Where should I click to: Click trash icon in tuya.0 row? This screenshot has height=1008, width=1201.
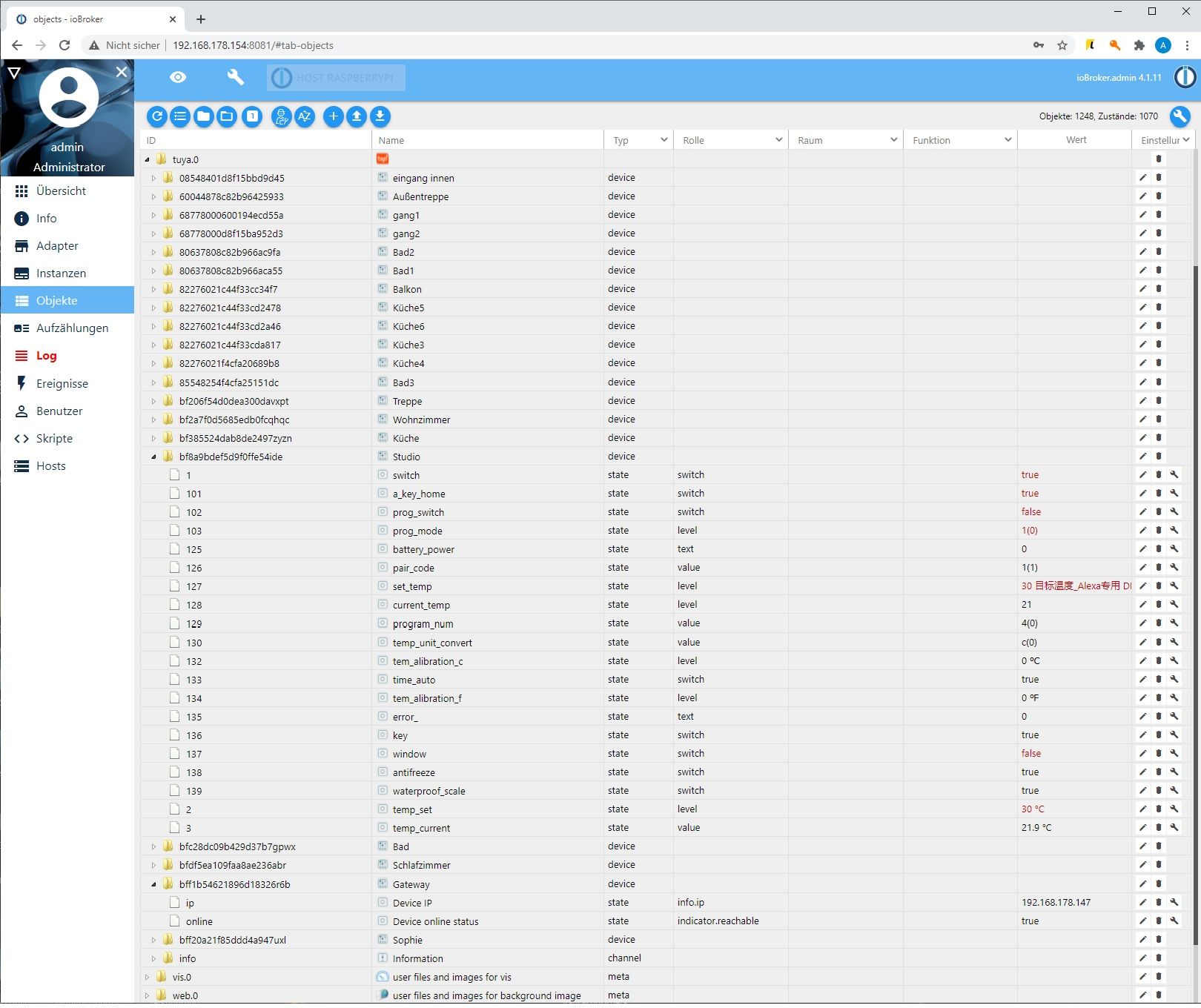coord(1159,159)
